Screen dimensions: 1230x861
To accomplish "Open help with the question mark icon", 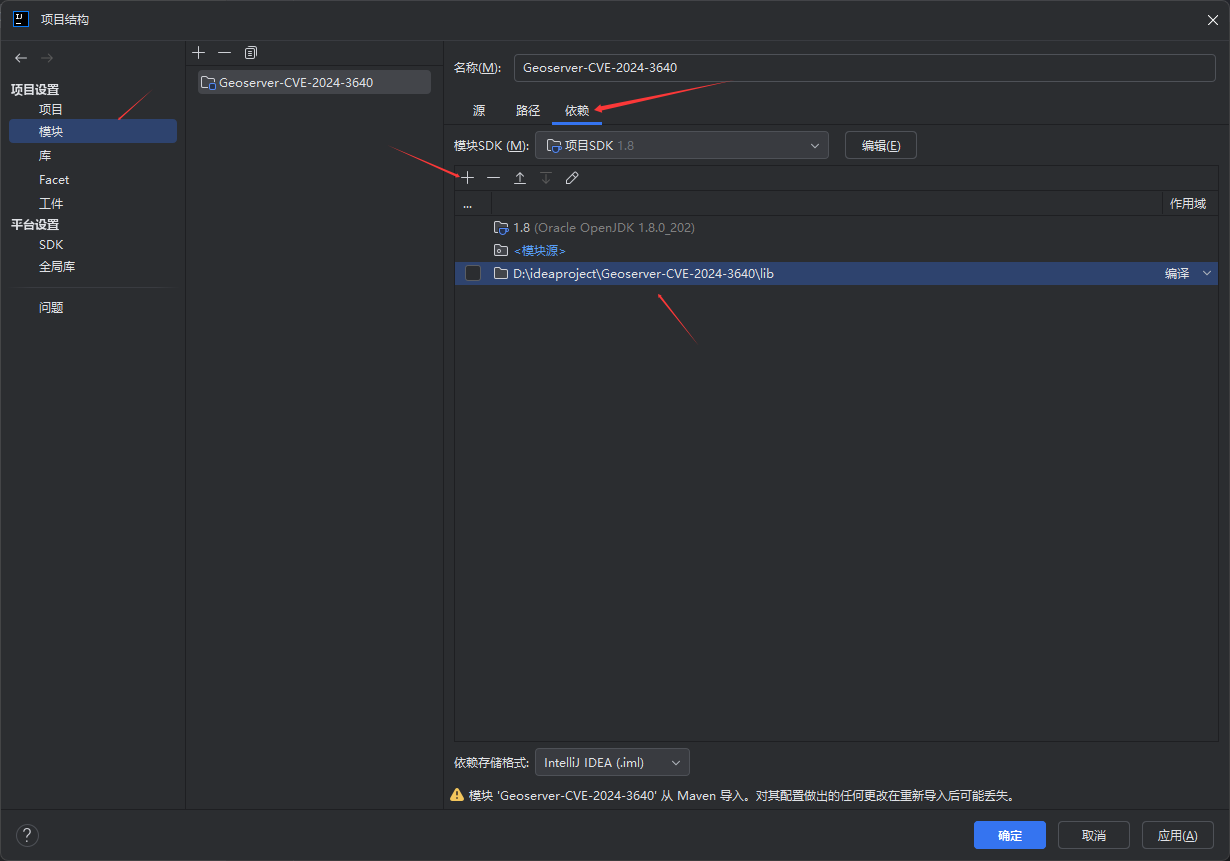I will pos(27,835).
